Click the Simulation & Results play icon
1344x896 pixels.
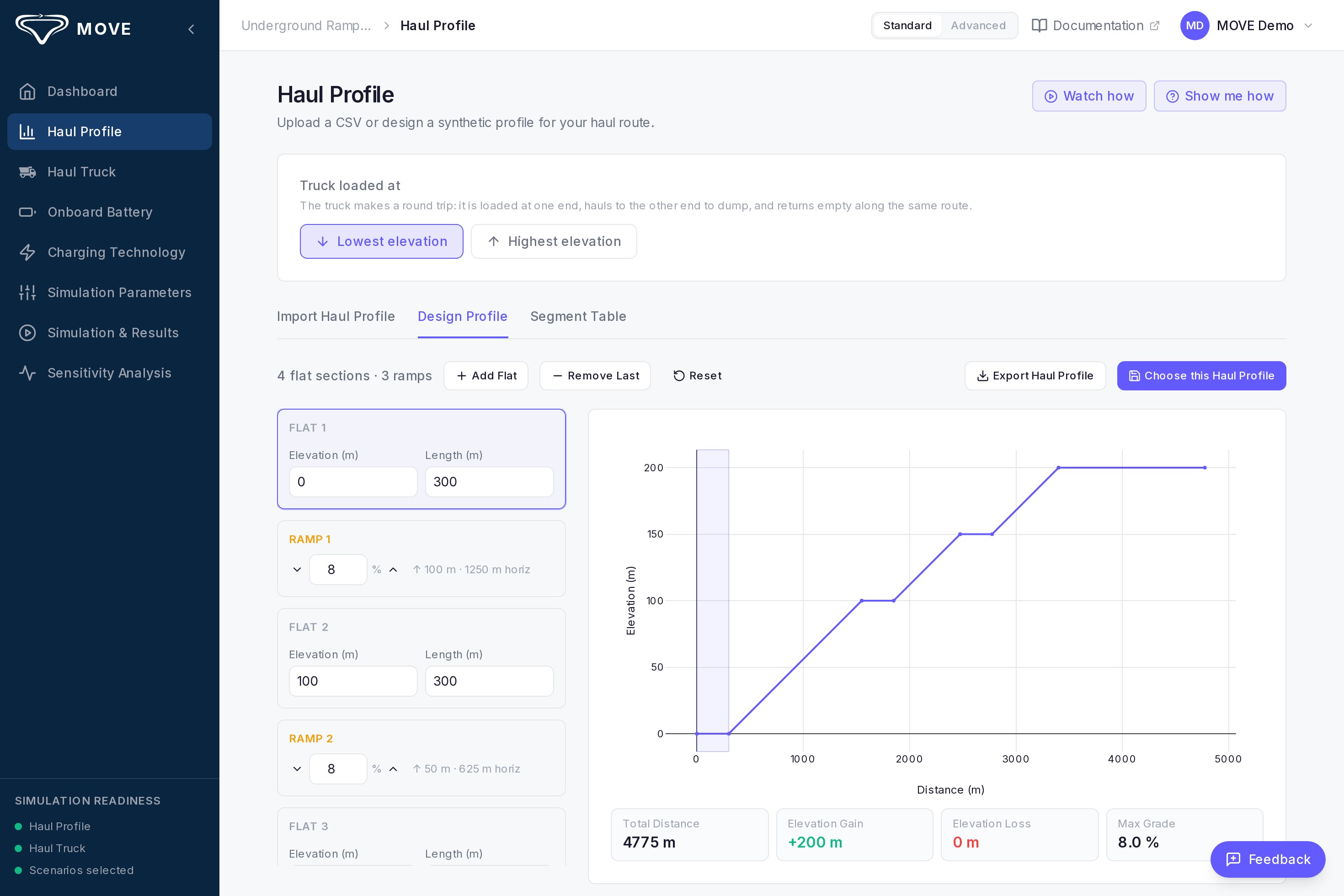27,333
